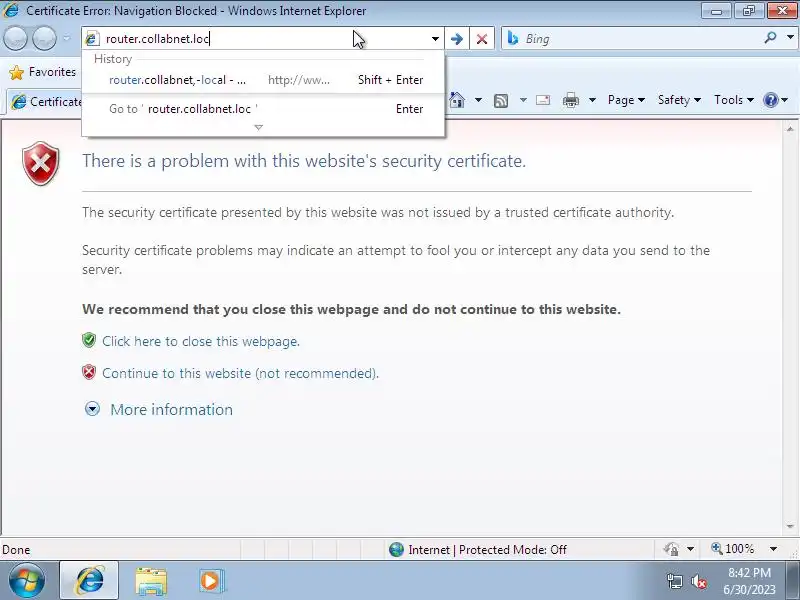Open the Home button dropdown arrow
This screenshot has height=600, width=800.
point(478,100)
